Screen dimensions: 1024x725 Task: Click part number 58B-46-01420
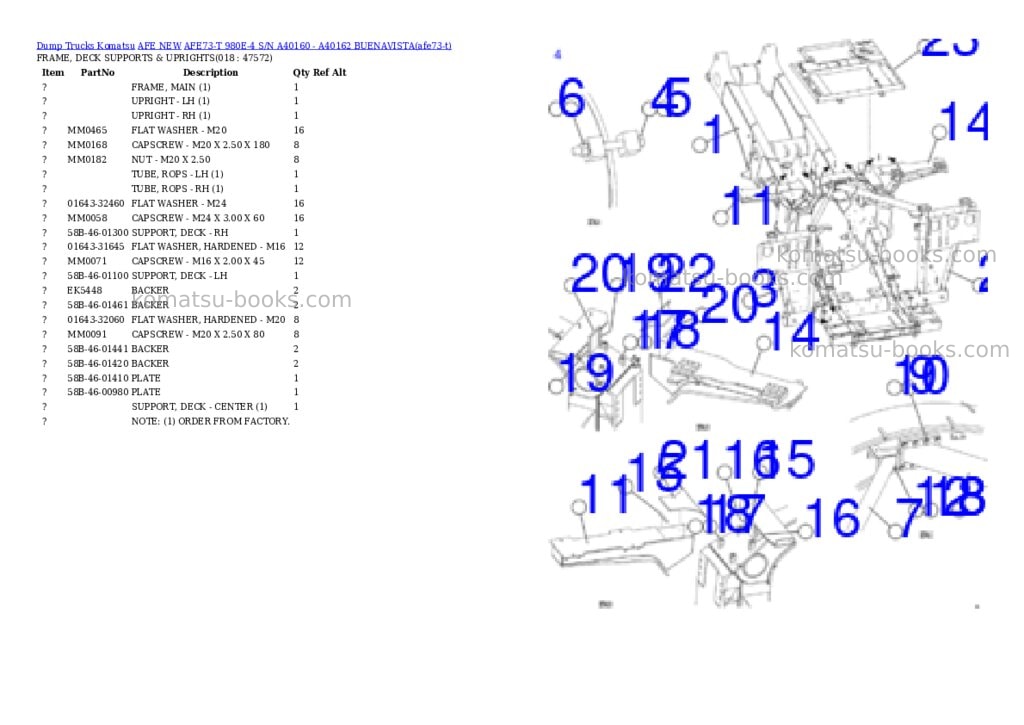(97, 364)
